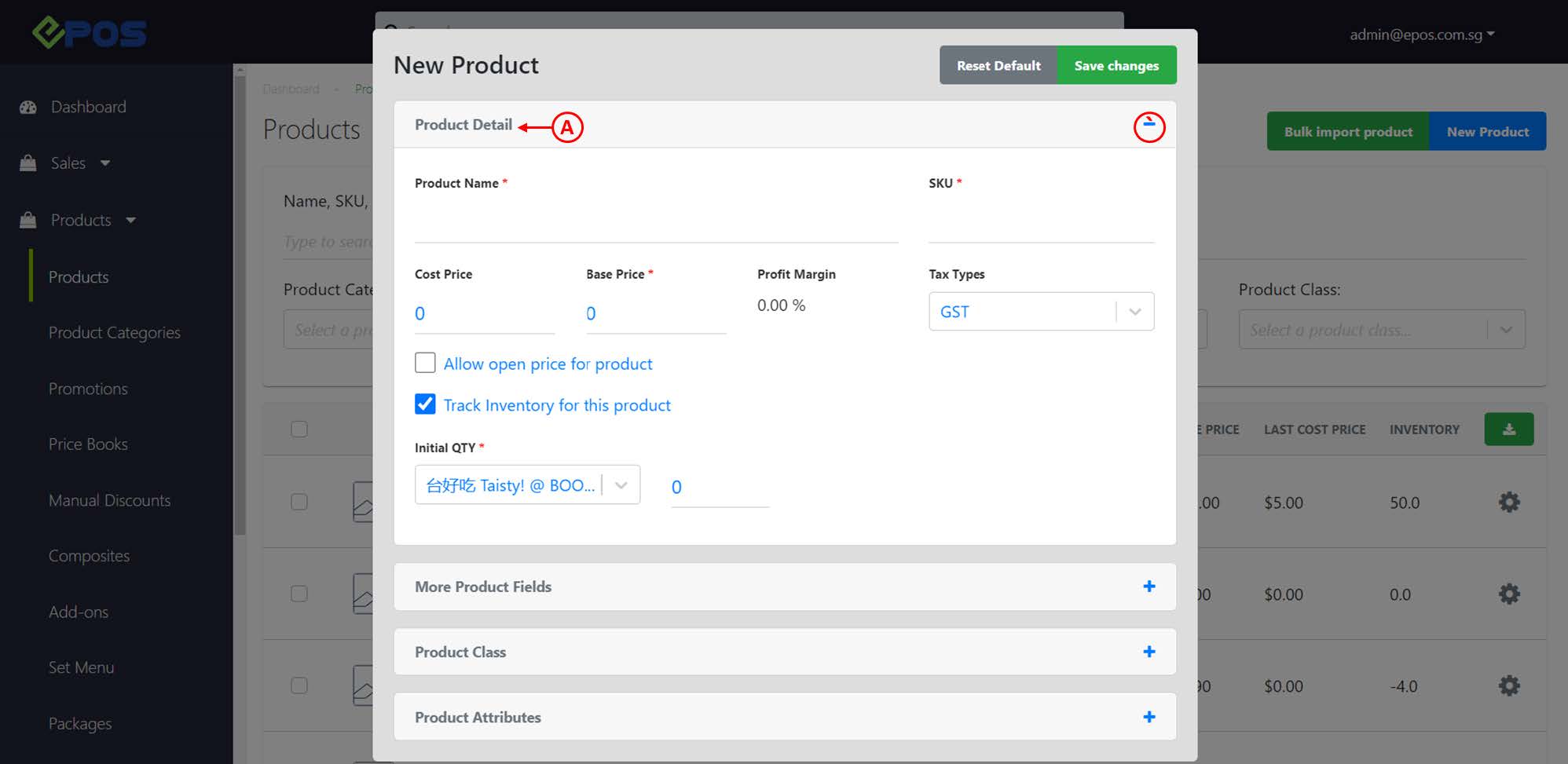Expand the Product Class panel in dialog
This screenshot has width=1568, height=764.
tap(785, 652)
